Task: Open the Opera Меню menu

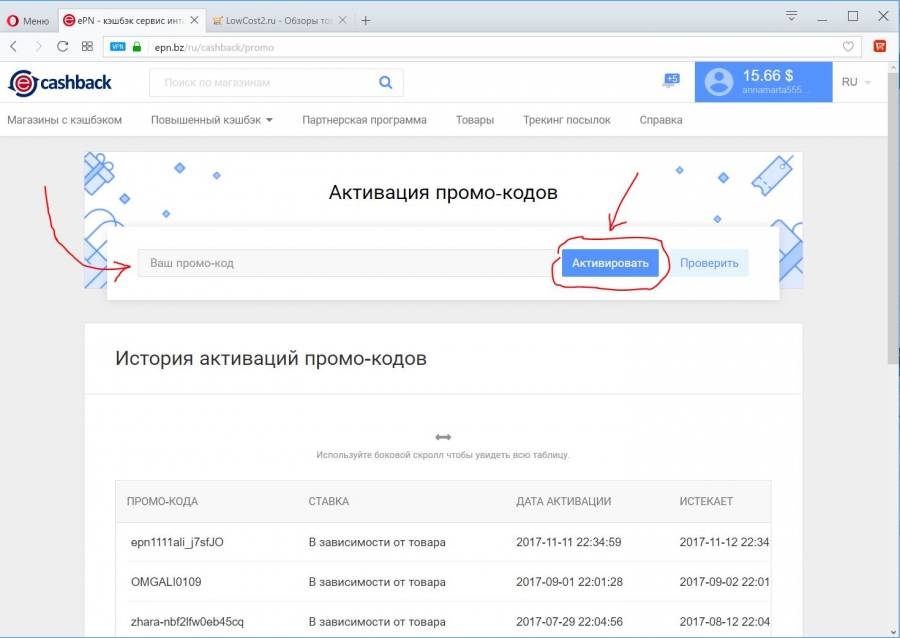Action: (x=27, y=20)
